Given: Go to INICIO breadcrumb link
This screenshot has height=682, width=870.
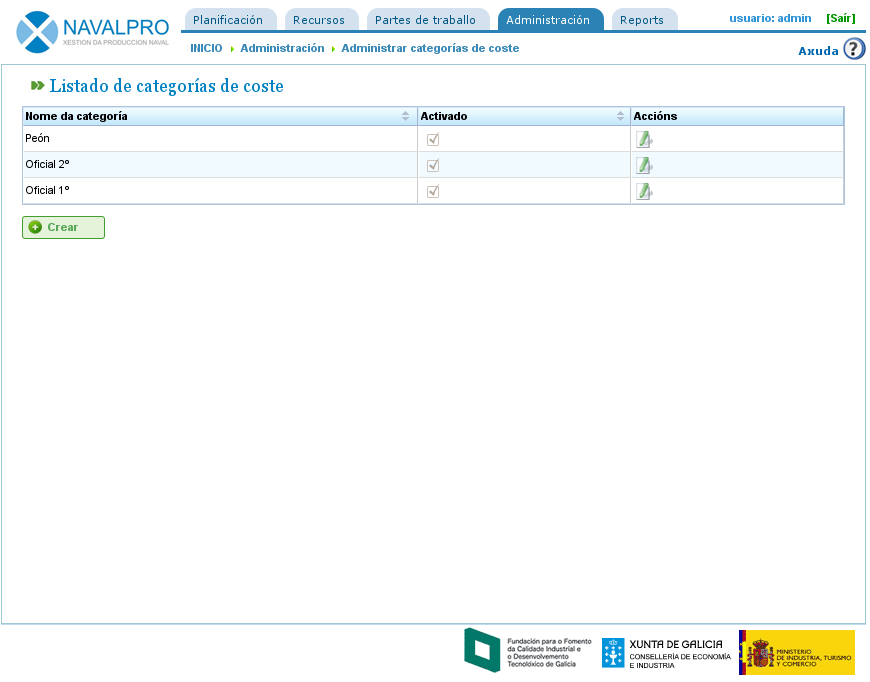Looking at the screenshot, I should pos(206,48).
